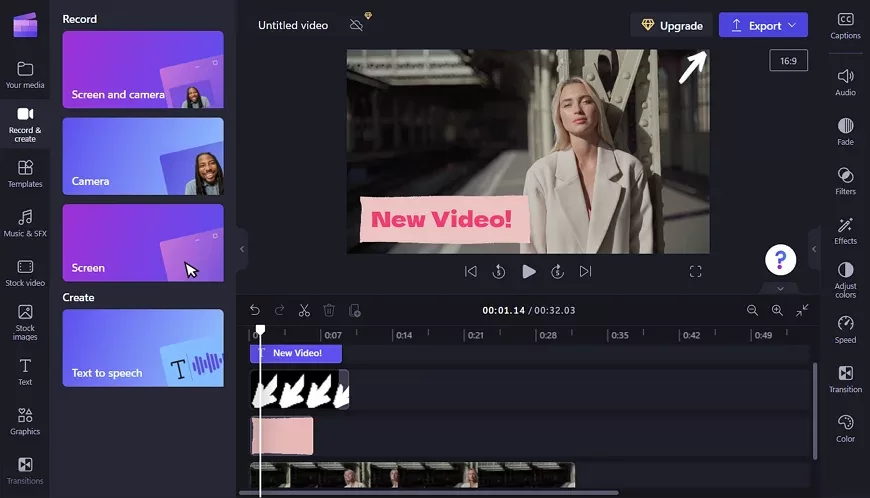
Task: Click the timeline horizontal scrollbar
Action: coord(430,492)
